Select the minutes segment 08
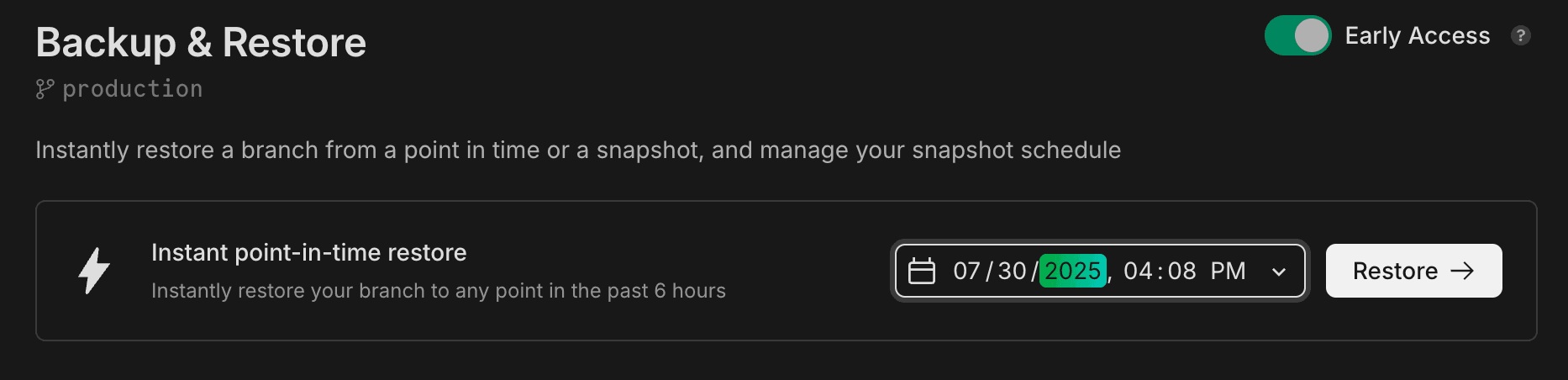 coord(1181,271)
